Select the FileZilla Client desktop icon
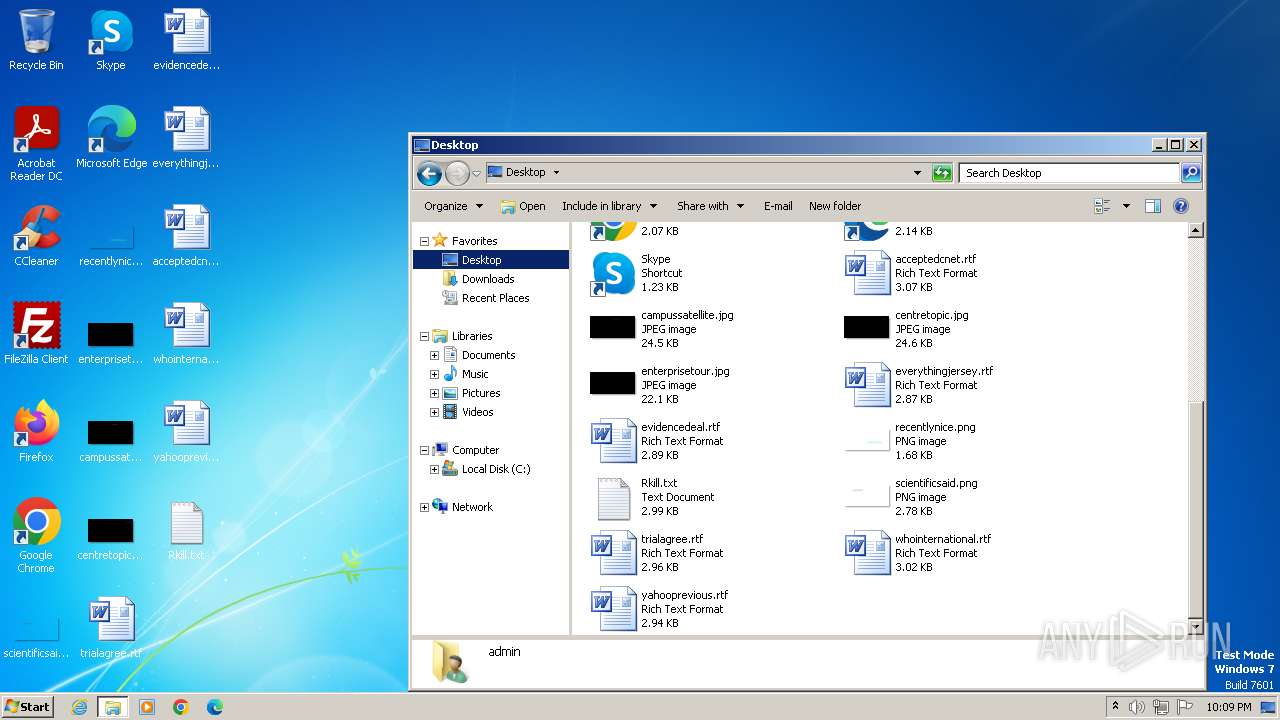The width and height of the screenshot is (1280, 720). click(36, 334)
